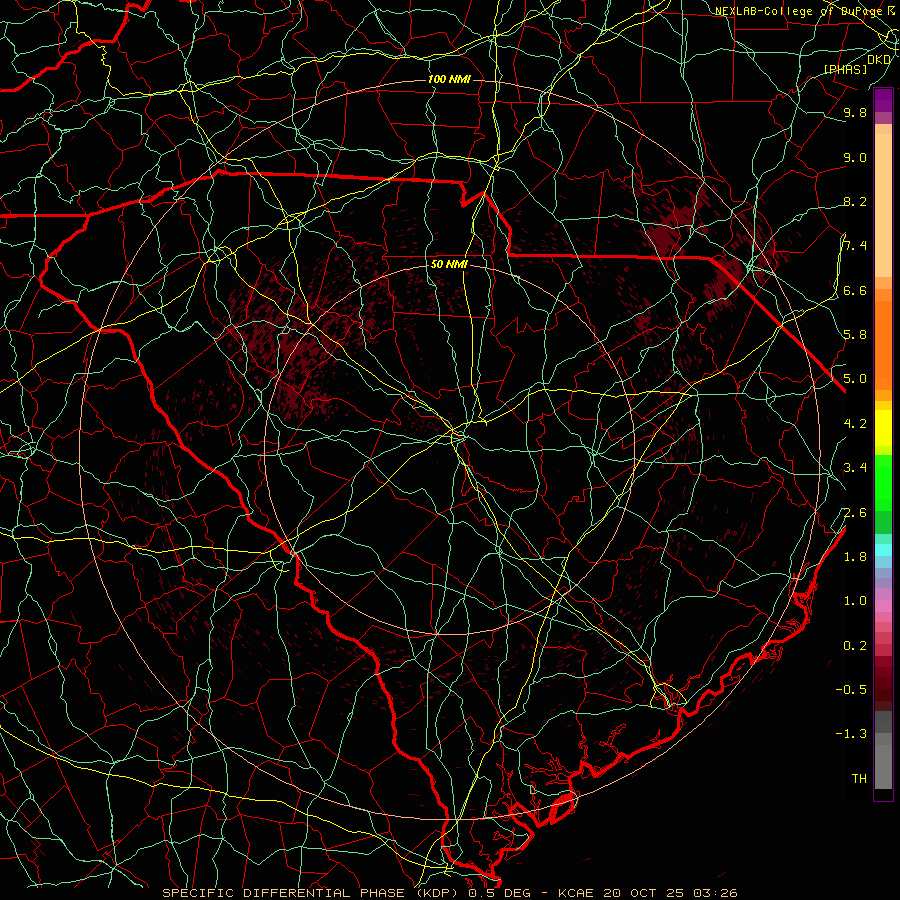Pick the cyan color bar segment
900x900 pixels.
click(x=883, y=550)
